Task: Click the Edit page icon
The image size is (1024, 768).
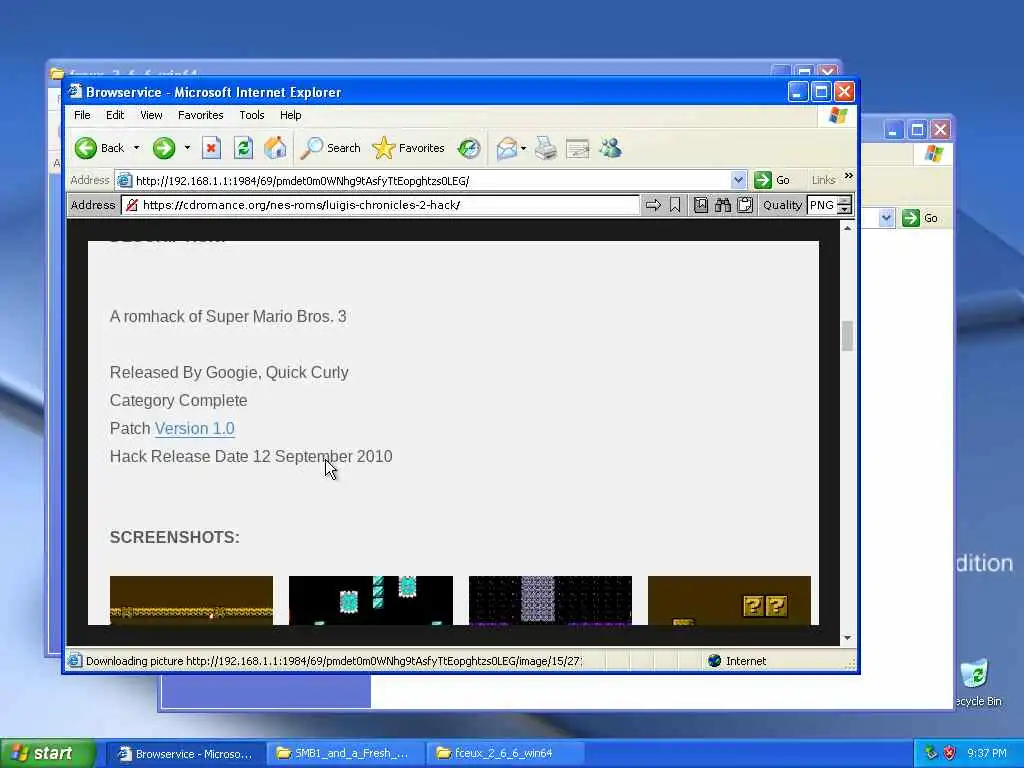Action: (578, 149)
